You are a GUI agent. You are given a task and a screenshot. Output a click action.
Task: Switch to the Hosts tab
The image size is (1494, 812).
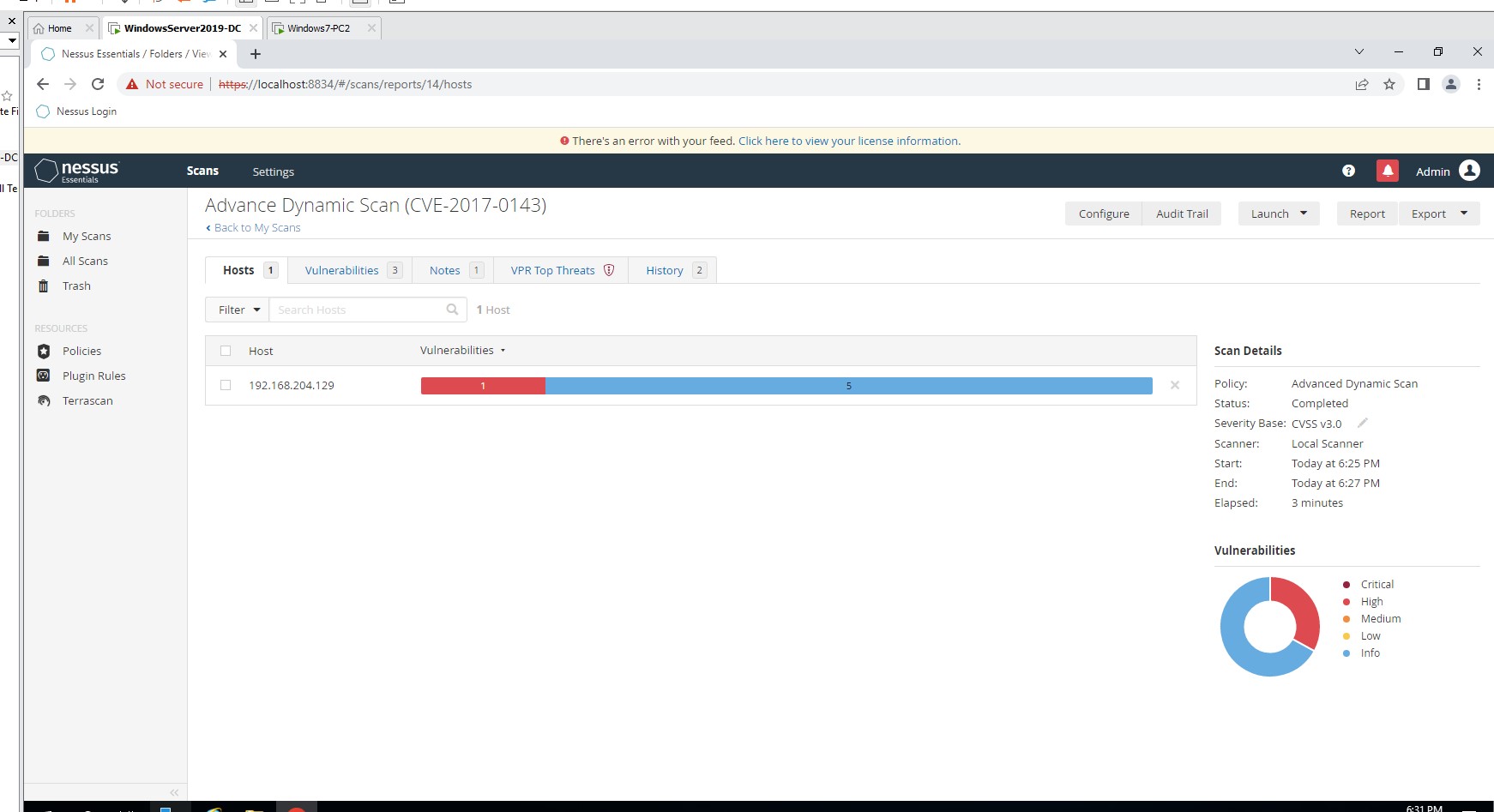(x=246, y=270)
